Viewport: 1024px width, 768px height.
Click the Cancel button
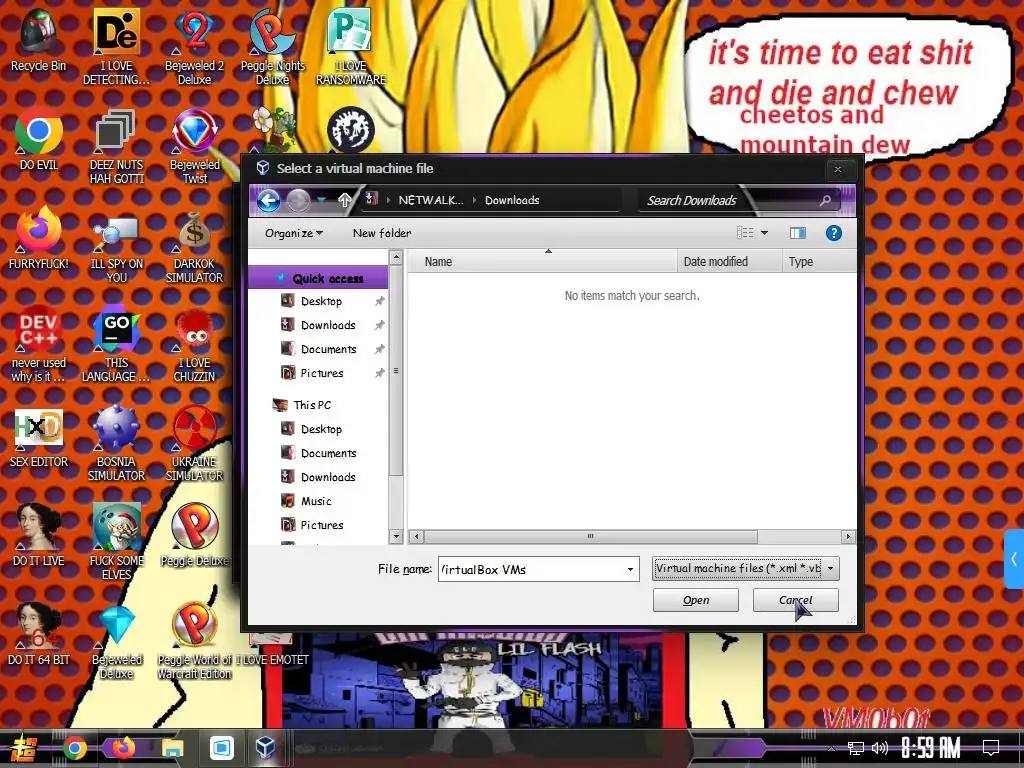[795, 600]
